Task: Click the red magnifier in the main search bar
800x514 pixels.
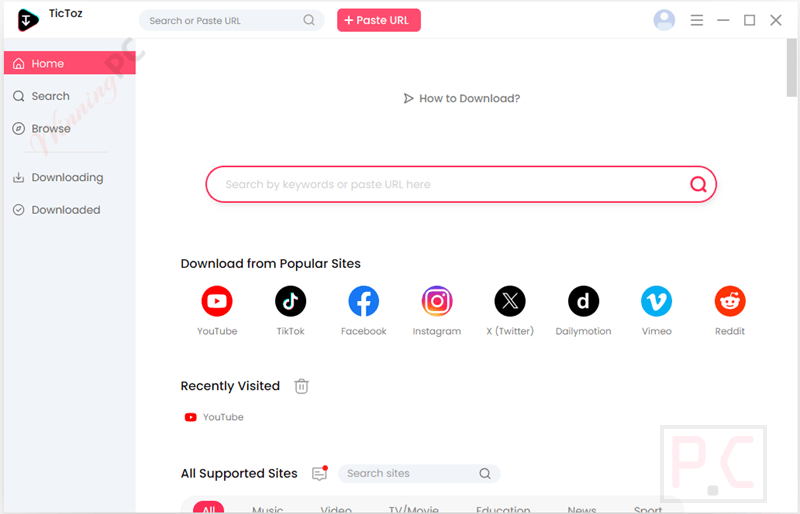Action: (x=698, y=184)
